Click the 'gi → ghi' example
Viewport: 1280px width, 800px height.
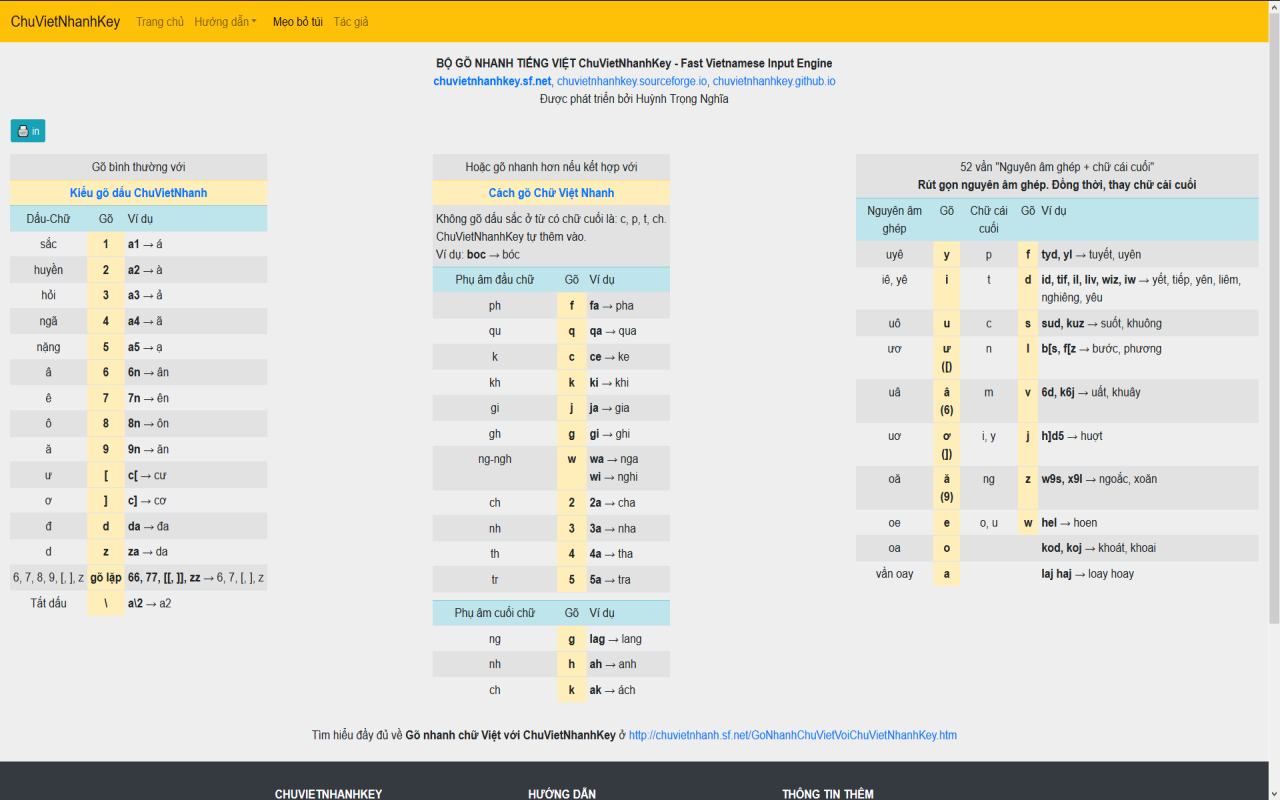pos(610,434)
